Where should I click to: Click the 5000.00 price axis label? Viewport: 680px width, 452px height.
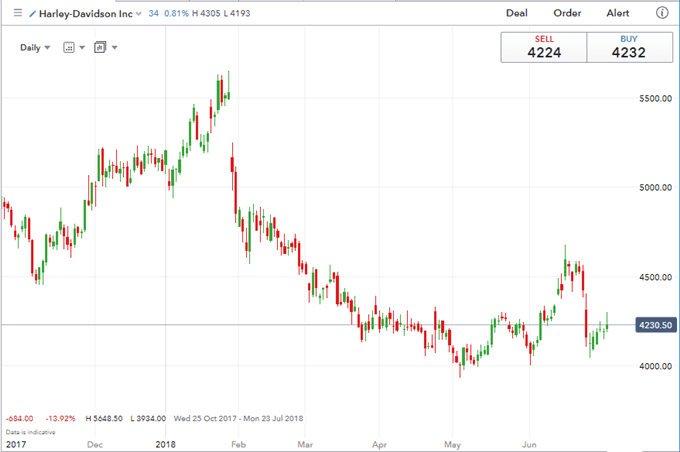[x=655, y=187]
